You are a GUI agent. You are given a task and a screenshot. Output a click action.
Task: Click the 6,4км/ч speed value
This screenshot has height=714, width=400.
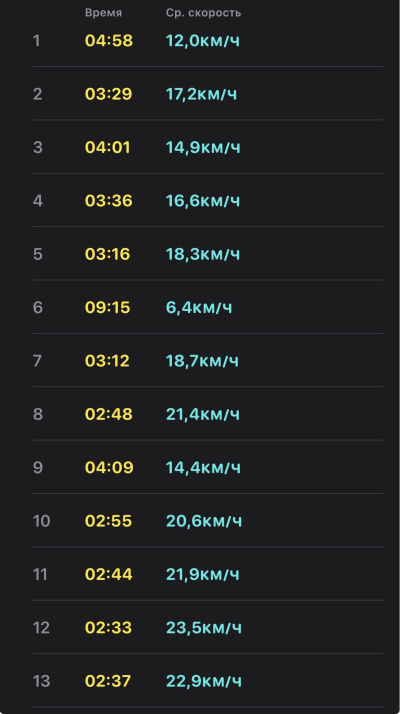199,307
